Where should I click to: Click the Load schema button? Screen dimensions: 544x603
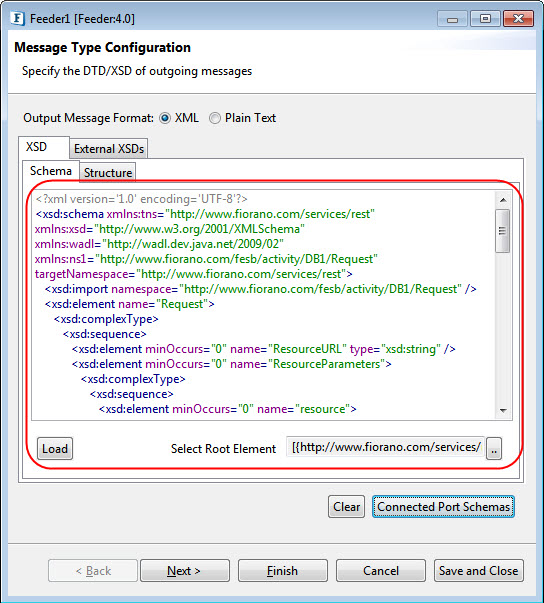pyautogui.click(x=55, y=449)
